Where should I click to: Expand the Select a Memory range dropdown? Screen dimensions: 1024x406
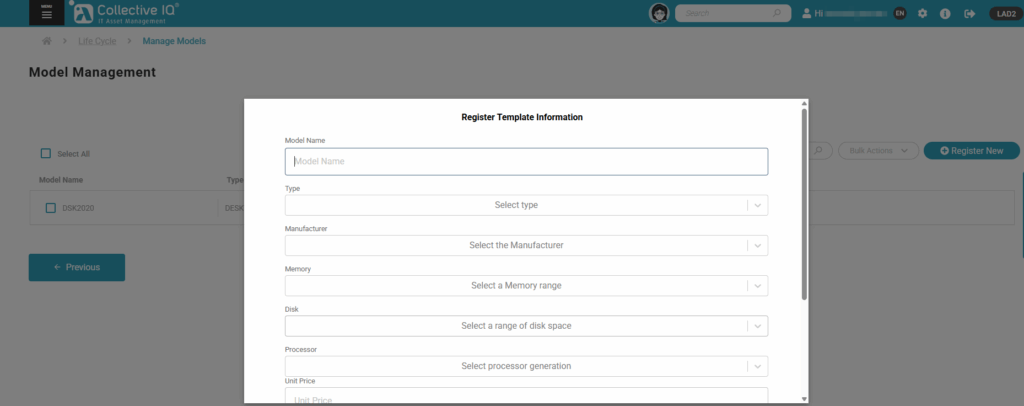[x=526, y=285]
